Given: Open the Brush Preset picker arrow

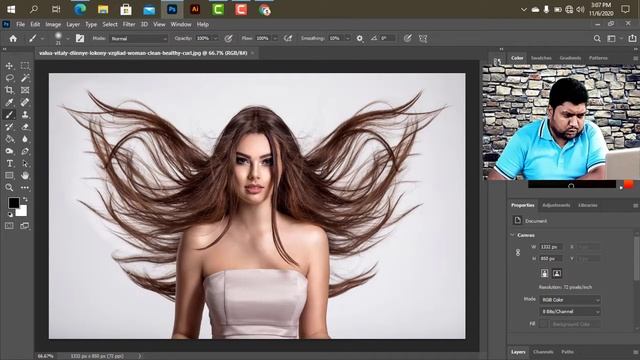Looking at the screenshot, I should pyautogui.click(x=67, y=38).
